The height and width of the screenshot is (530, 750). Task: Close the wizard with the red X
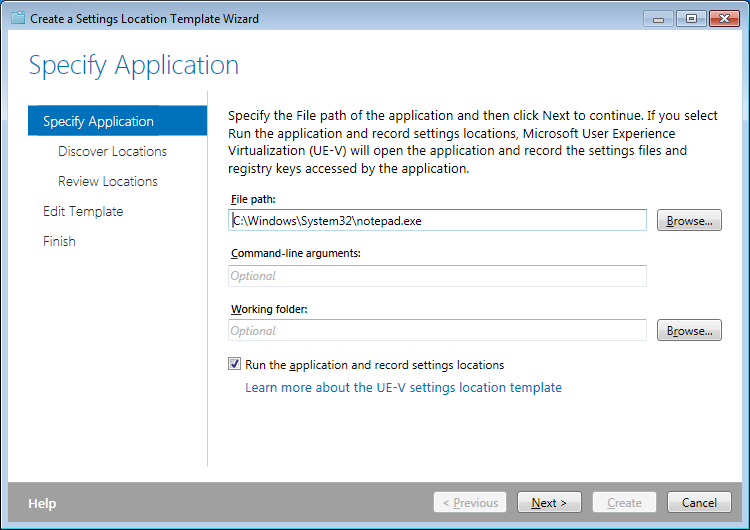click(x=722, y=18)
